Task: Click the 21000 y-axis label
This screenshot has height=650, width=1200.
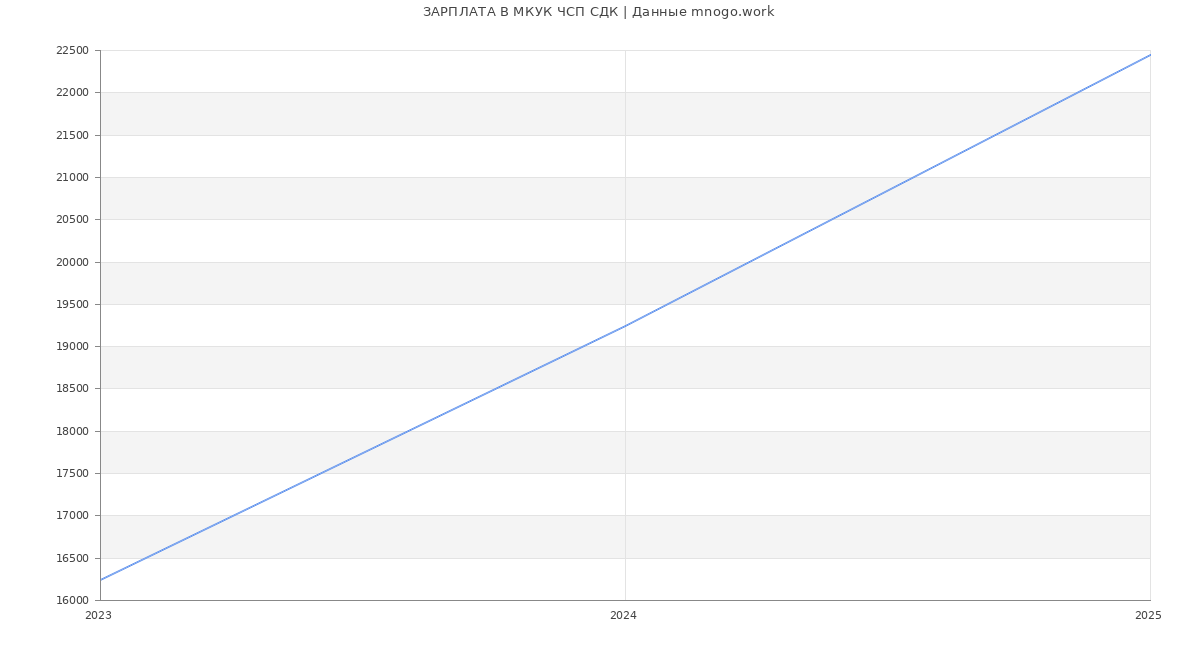Action: coord(72,178)
